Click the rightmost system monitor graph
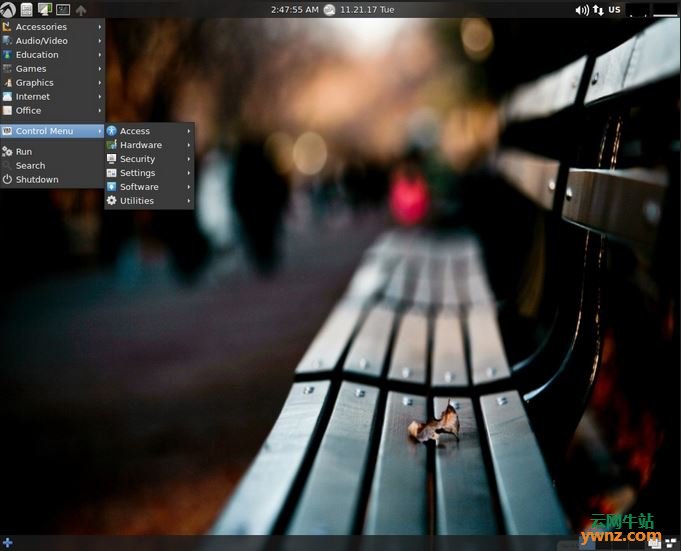Image resolution: width=681 pixels, height=551 pixels. point(665,10)
